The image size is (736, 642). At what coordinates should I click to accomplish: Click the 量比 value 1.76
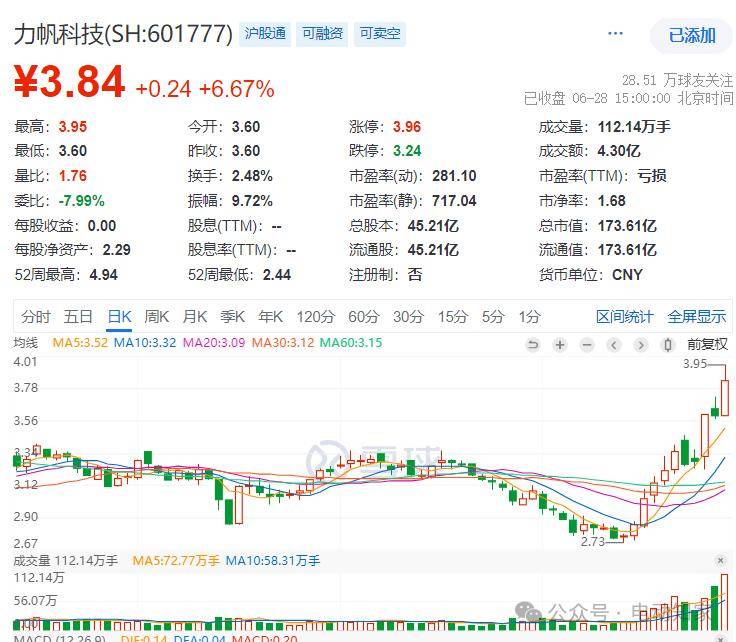click(x=73, y=176)
